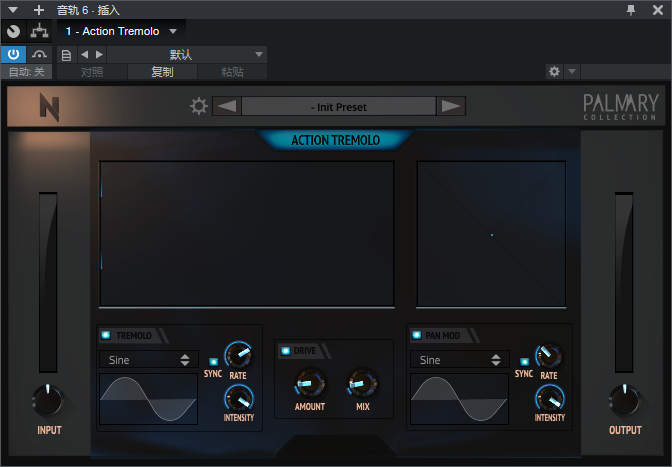Open the 默认 preset dropdown

point(187,54)
